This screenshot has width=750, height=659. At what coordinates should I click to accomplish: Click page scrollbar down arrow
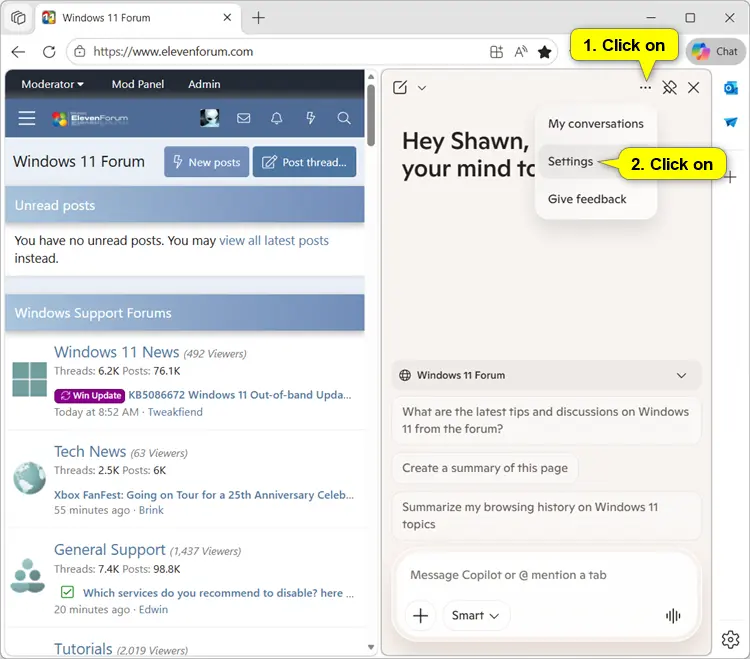click(x=371, y=648)
